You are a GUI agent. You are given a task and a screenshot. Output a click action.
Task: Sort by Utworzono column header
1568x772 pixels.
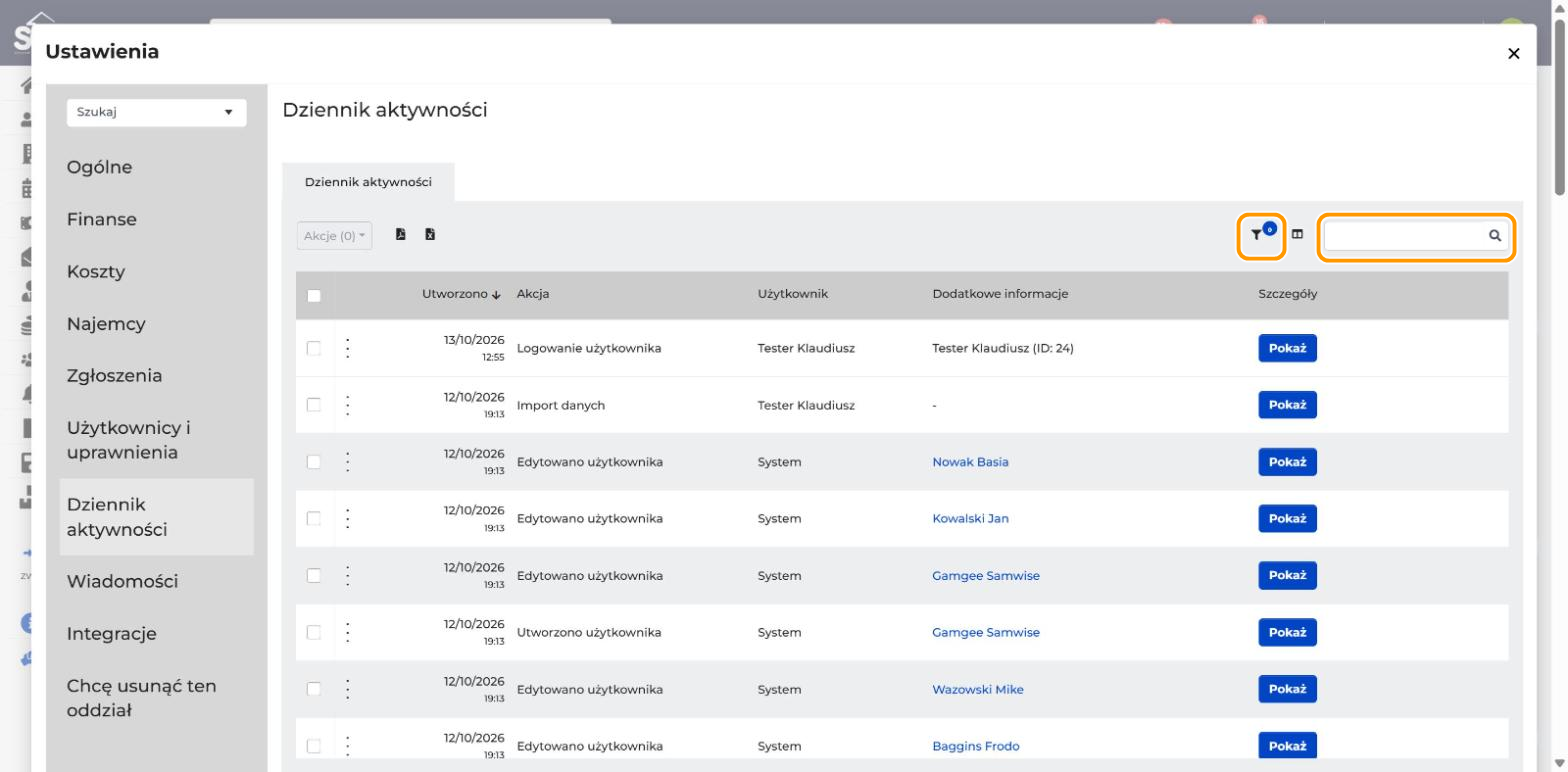[x=461, y=294]
